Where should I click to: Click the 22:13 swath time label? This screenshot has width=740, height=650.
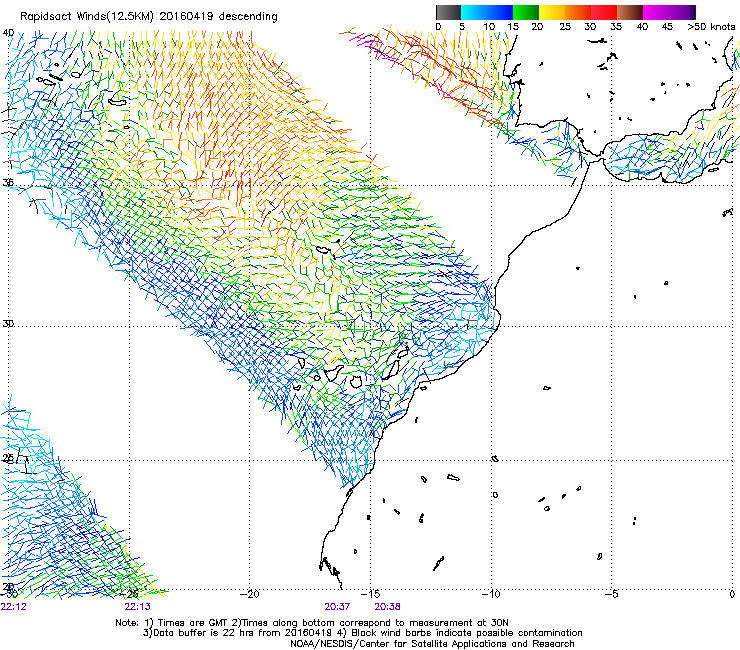(137, 607)
